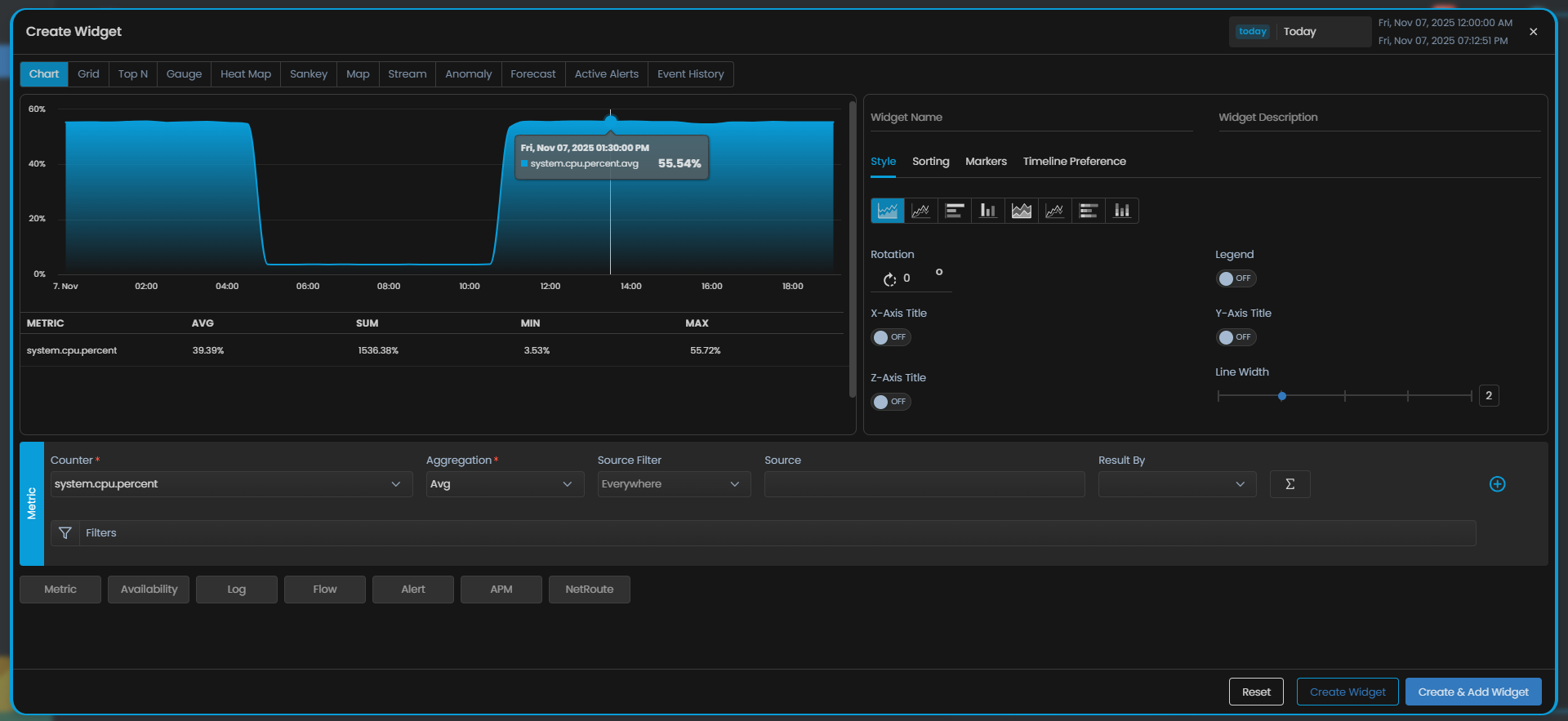Turn on the X-Axis Title switch
This screenshot has height=721, width=1568.
coord(890,337)
